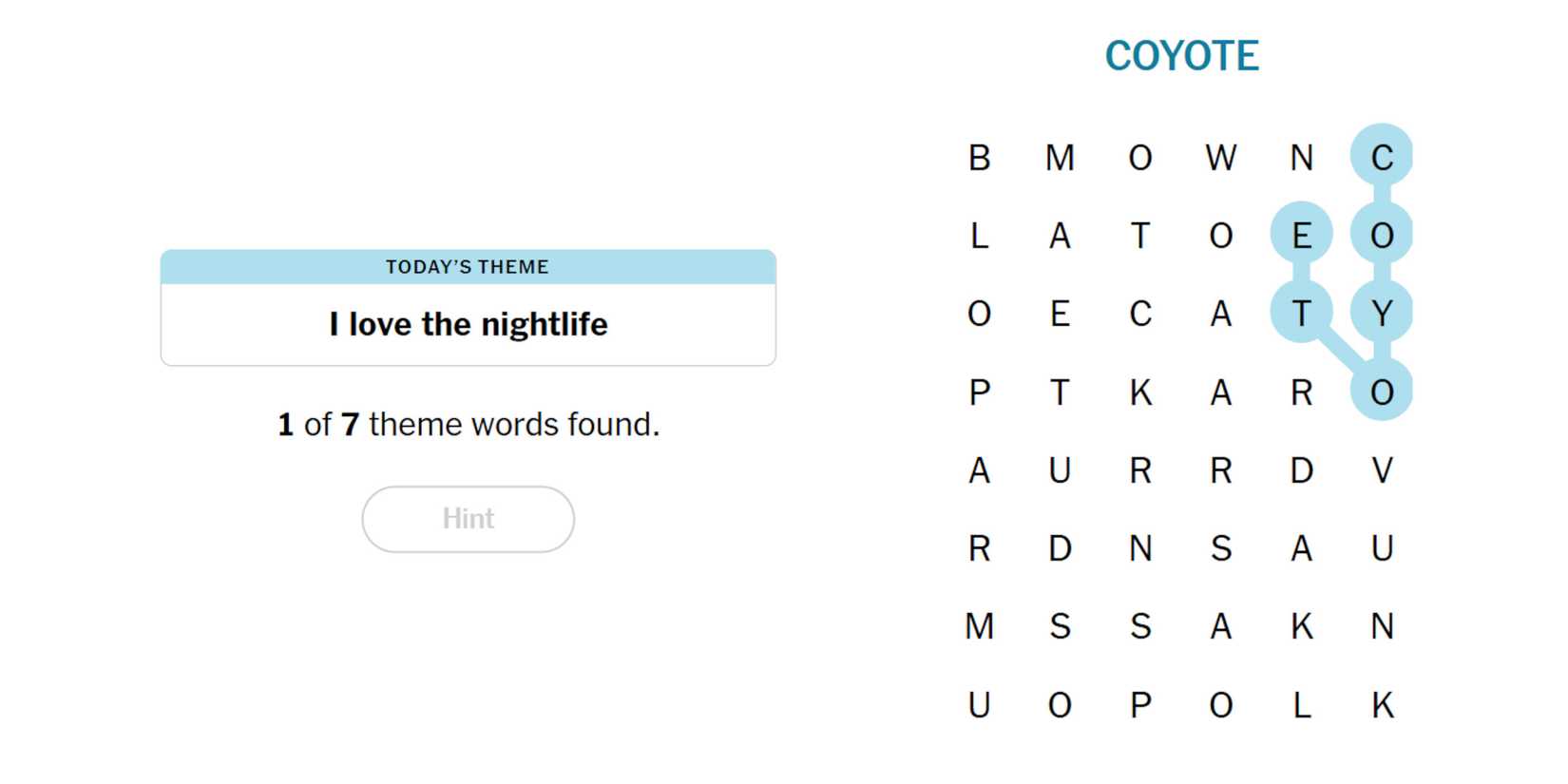Select the highlighted letter E
The image size is (1568, 784).
pyautogui.click(x=1301, y=236)
